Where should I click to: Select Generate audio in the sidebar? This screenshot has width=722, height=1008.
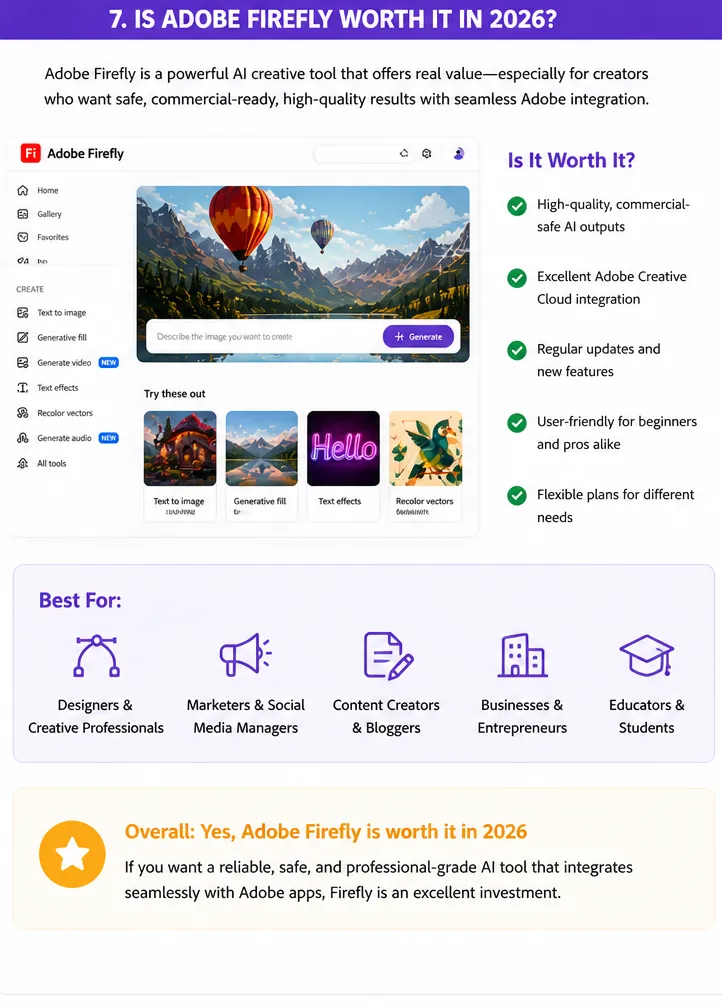[64, 438]
